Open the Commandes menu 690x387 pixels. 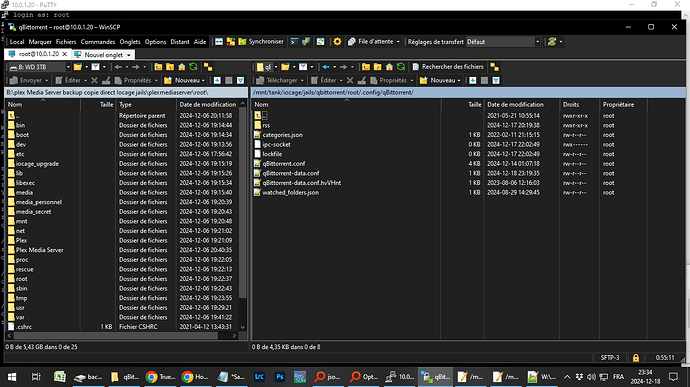(98, 42)
